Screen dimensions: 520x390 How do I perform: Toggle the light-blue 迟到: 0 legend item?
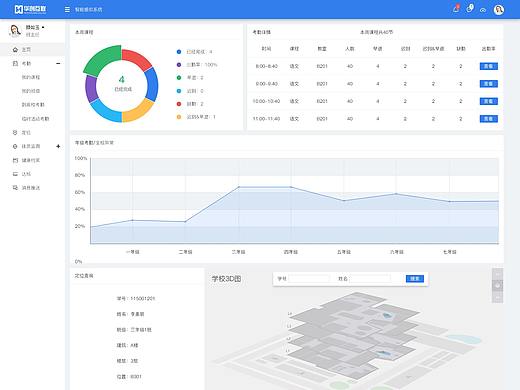click(190, 91)
